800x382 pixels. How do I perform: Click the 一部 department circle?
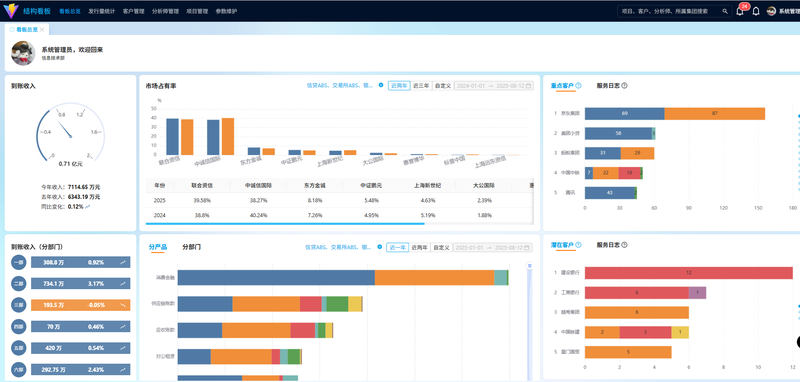[19, 262]
